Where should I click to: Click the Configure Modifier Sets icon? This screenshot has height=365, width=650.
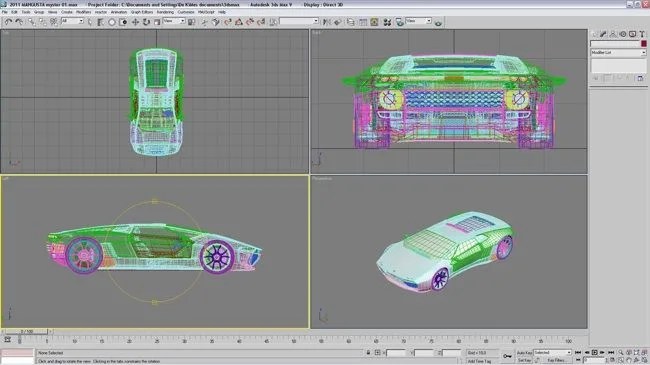(x=640, y=78)
